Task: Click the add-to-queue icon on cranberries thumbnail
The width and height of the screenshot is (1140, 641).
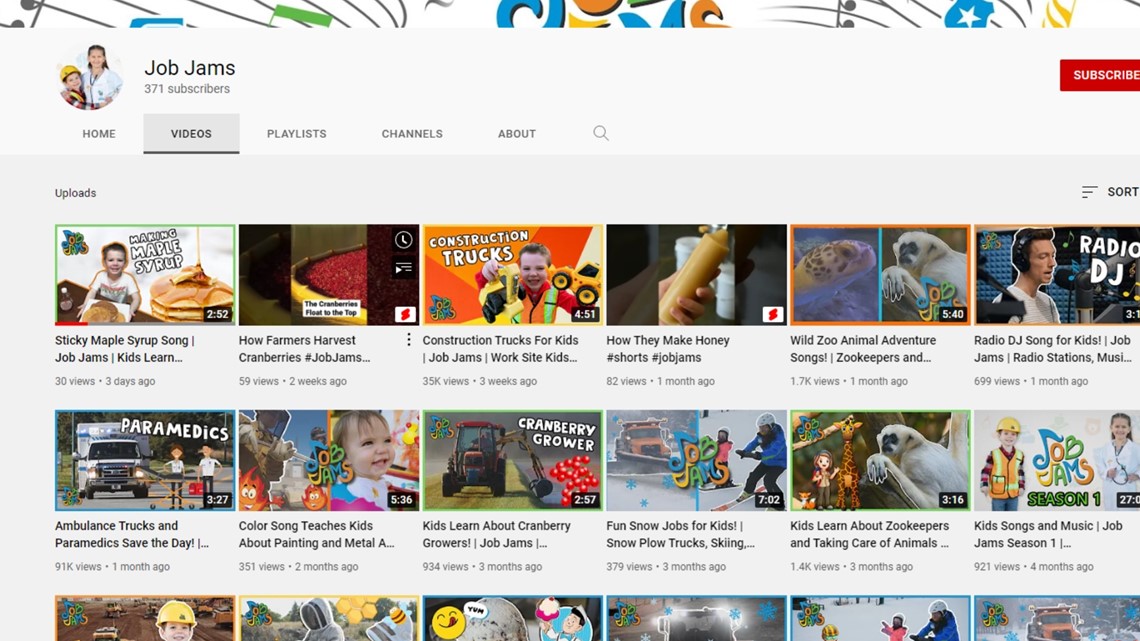Action: tap(404, 267)
